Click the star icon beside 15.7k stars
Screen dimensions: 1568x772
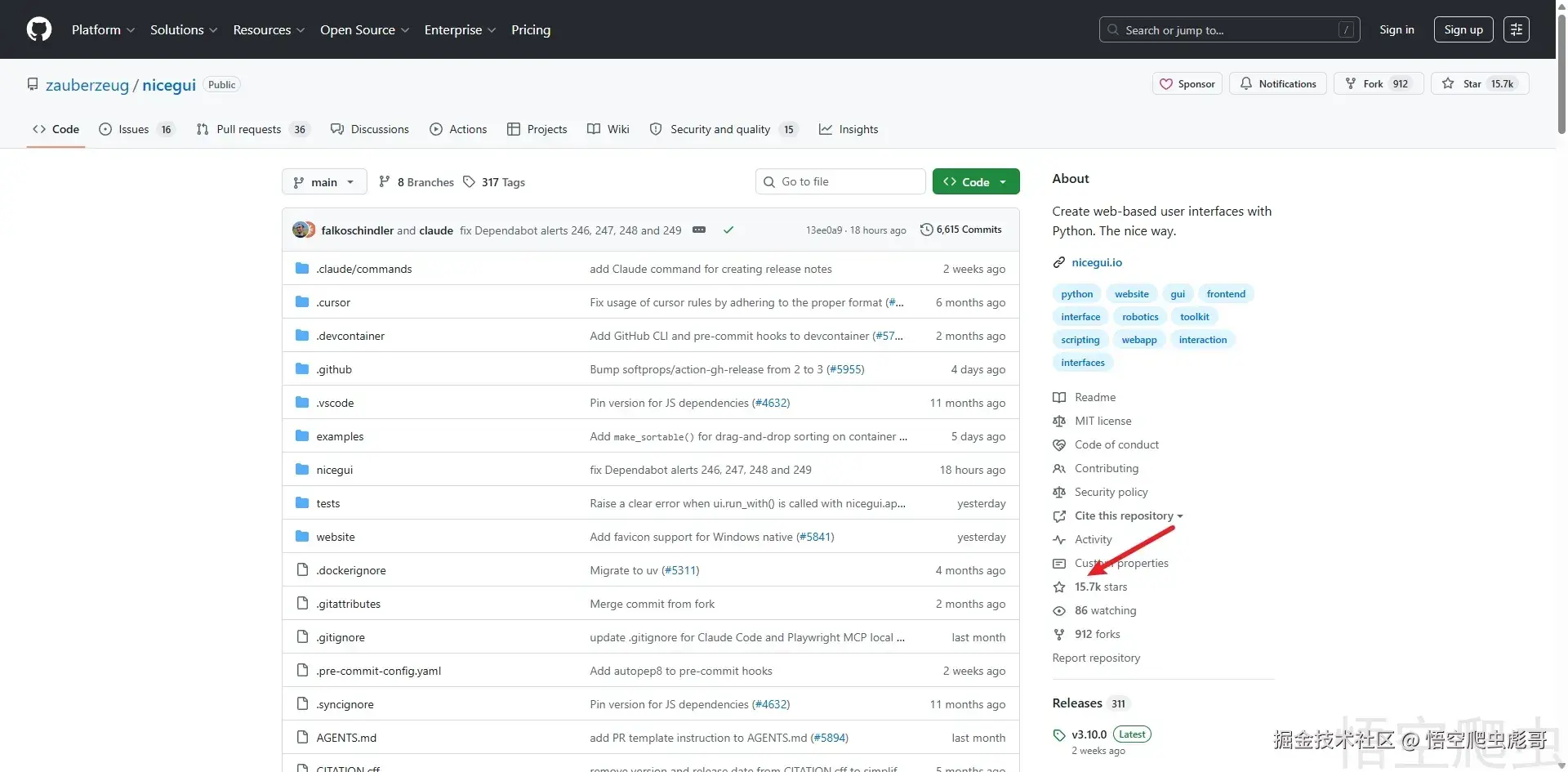point(1059,587)
